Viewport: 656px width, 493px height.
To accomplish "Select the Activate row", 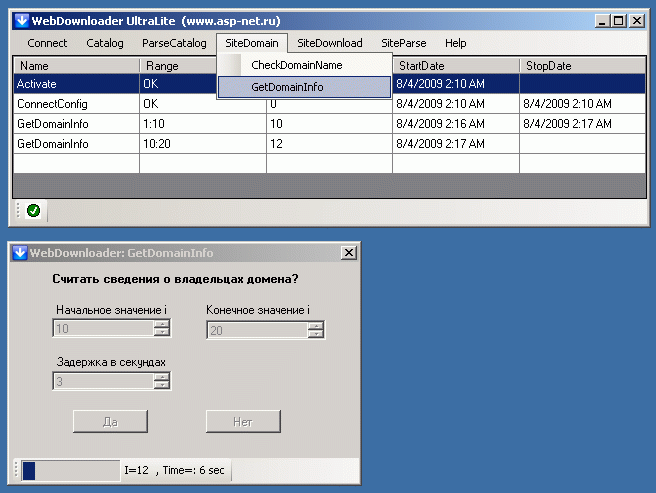I will (330, 84).
